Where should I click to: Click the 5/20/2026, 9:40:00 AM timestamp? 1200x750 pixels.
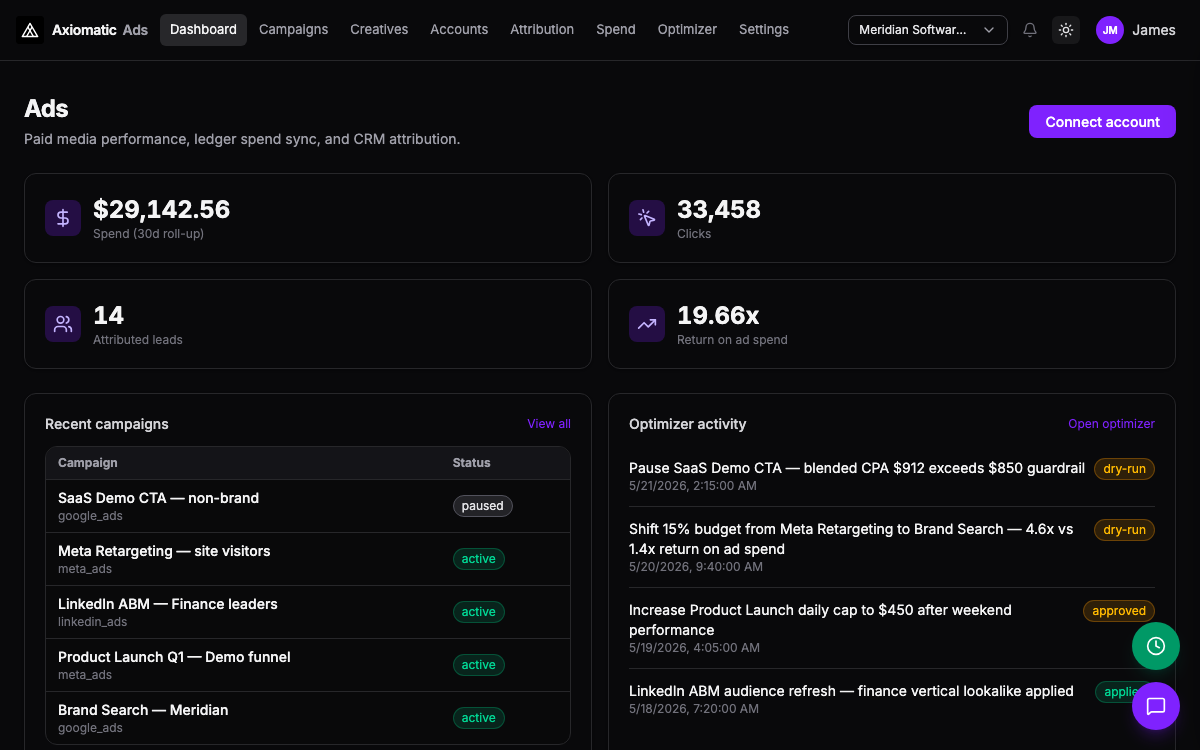point(696,567)
